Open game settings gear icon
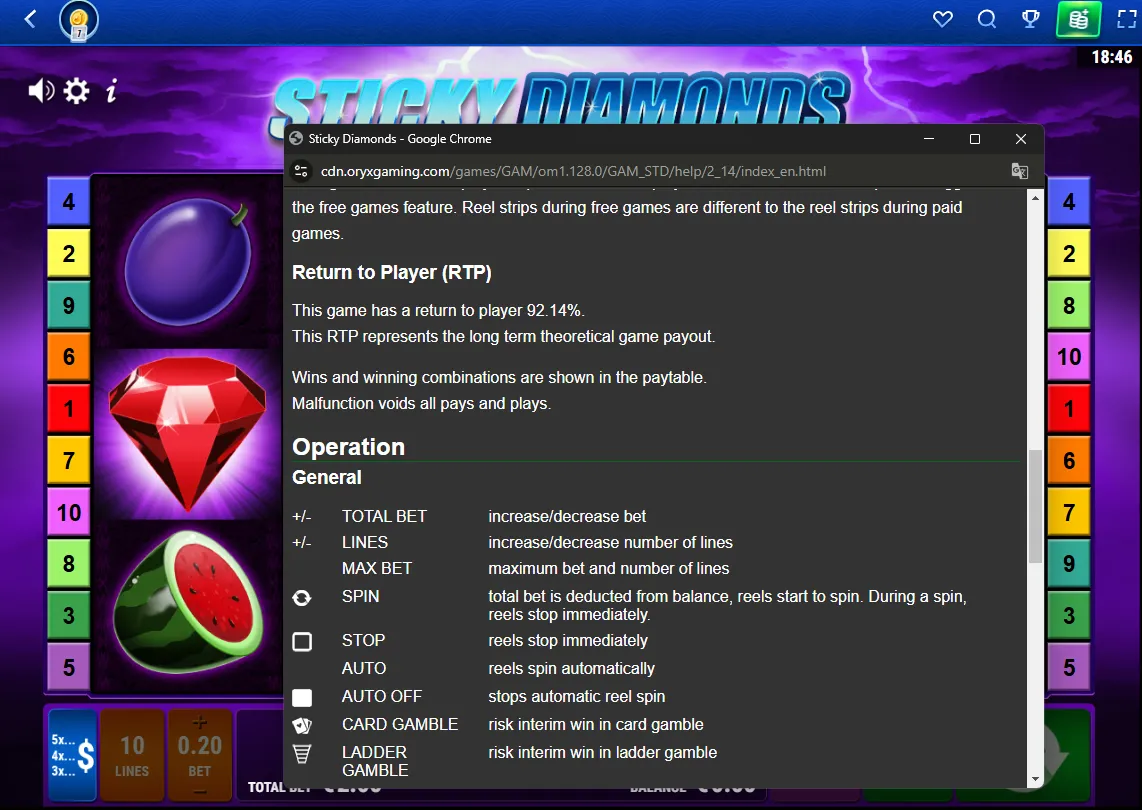The width and height of the screenshot is (1142, 810). tap(76, 91)
